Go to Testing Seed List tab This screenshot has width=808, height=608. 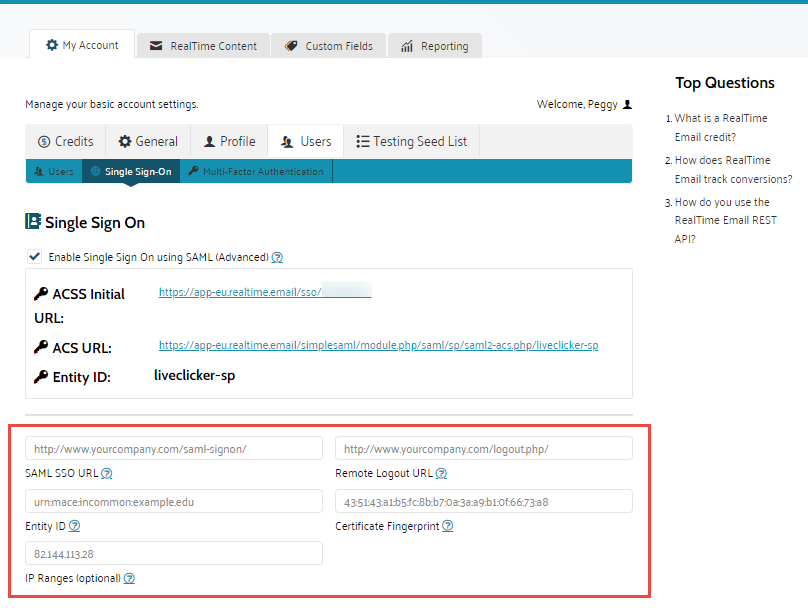(411, 142)
